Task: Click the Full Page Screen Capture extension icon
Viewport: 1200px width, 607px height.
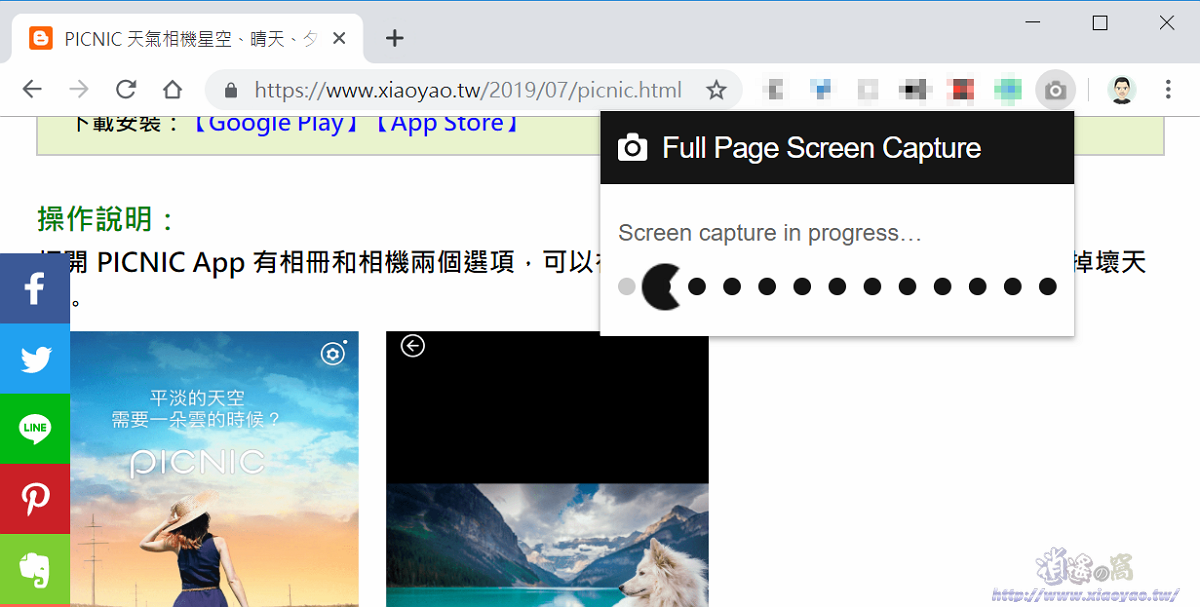Action: tap(1055, 91)
